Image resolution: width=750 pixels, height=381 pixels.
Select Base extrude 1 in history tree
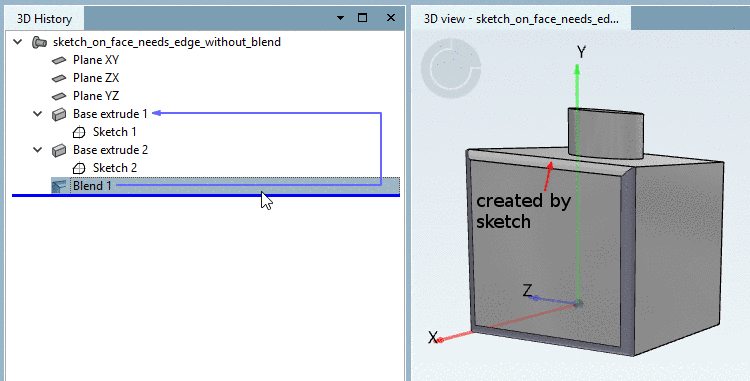(110, 114)
